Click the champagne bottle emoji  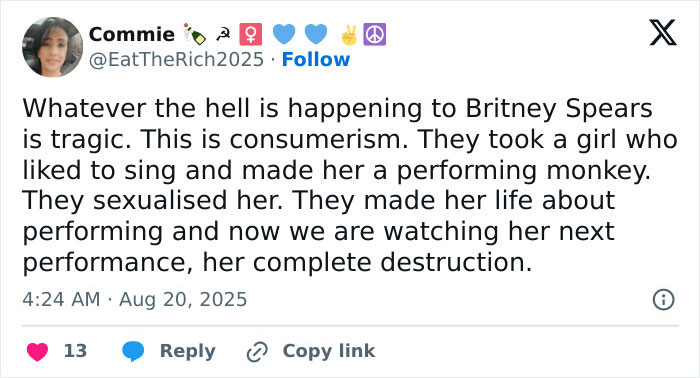pyautogui.click(x=194, y=35)
